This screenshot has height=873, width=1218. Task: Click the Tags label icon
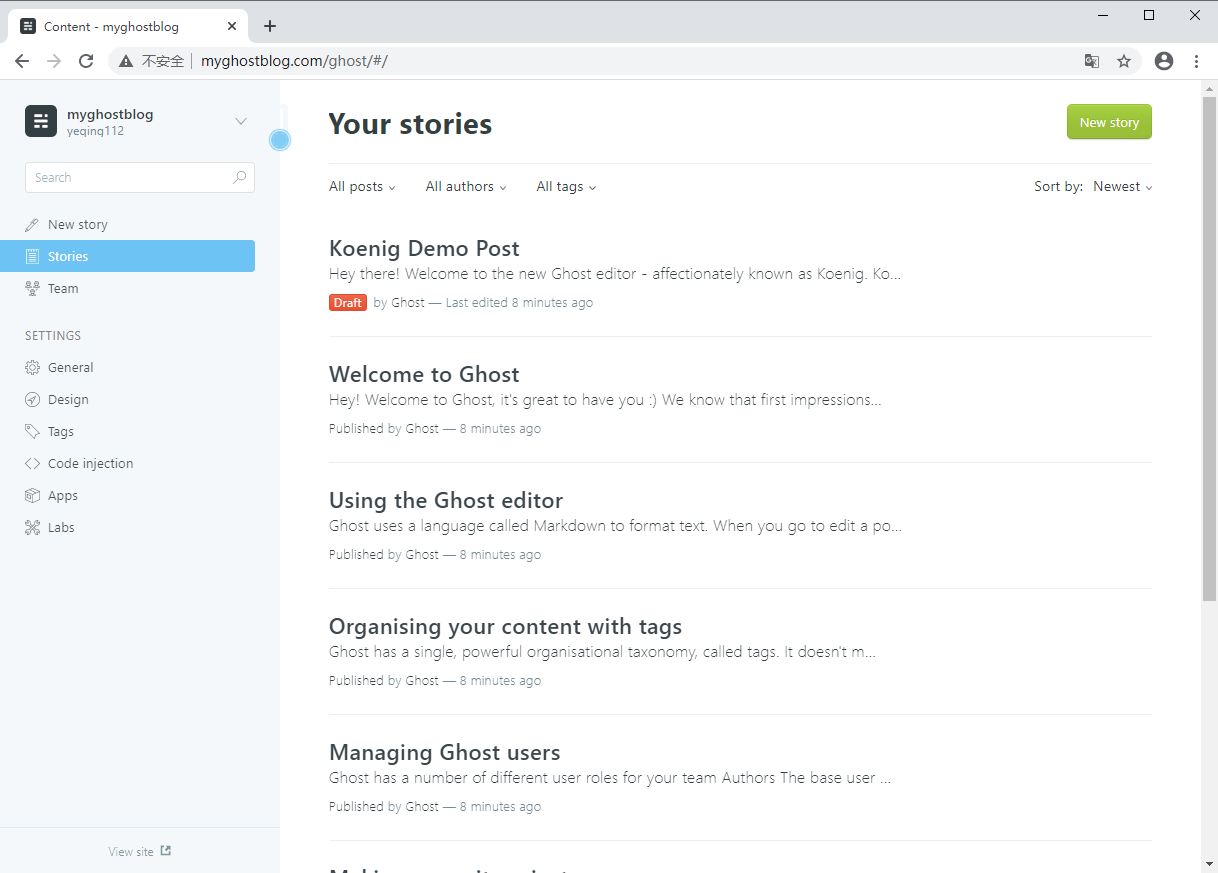tap(32, 432)
